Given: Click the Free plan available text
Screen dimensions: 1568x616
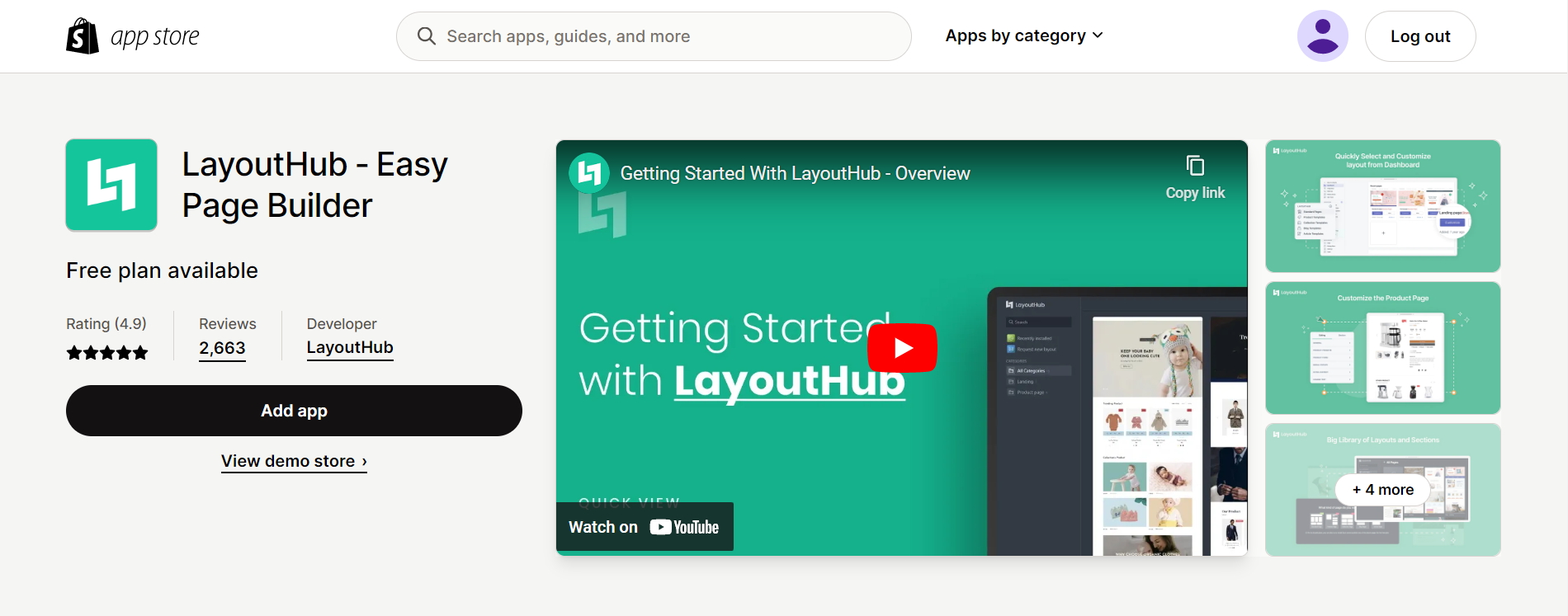Looking at the screenshot, I should (162, 270).
